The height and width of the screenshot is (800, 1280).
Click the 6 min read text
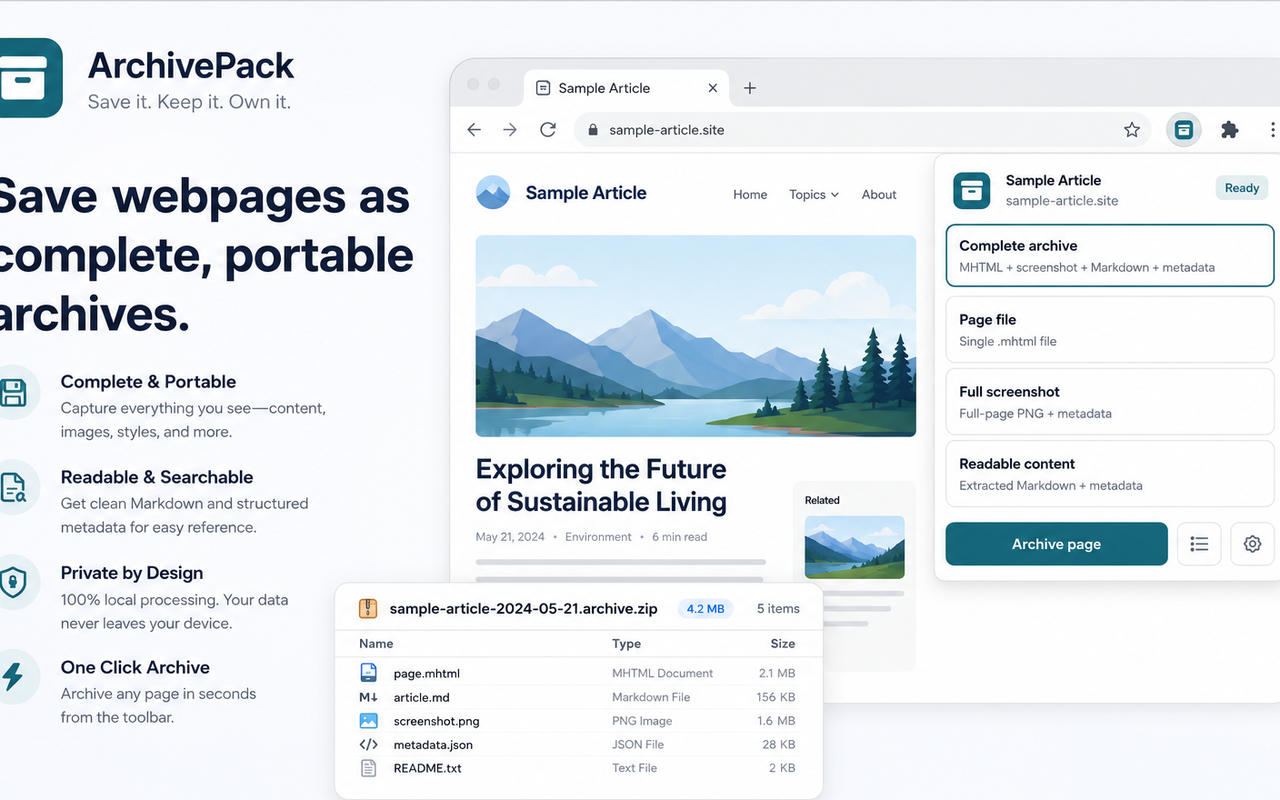679,537
